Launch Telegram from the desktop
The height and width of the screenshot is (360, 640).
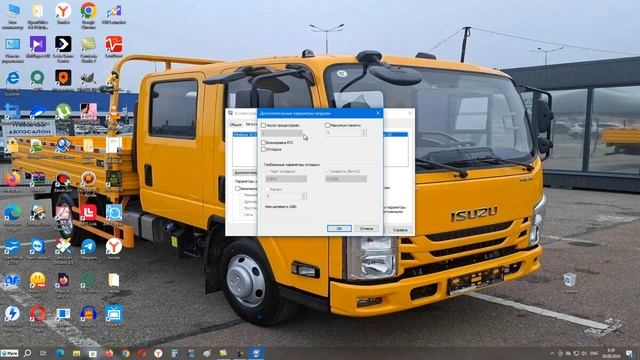click(x=88, y=247)
